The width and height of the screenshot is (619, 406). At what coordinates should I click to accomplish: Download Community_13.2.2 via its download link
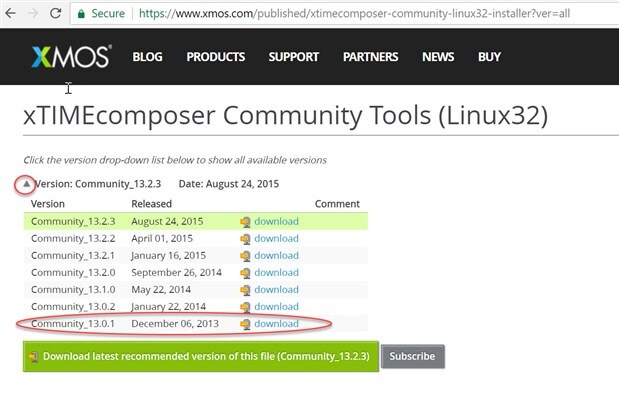coord(276,238)
